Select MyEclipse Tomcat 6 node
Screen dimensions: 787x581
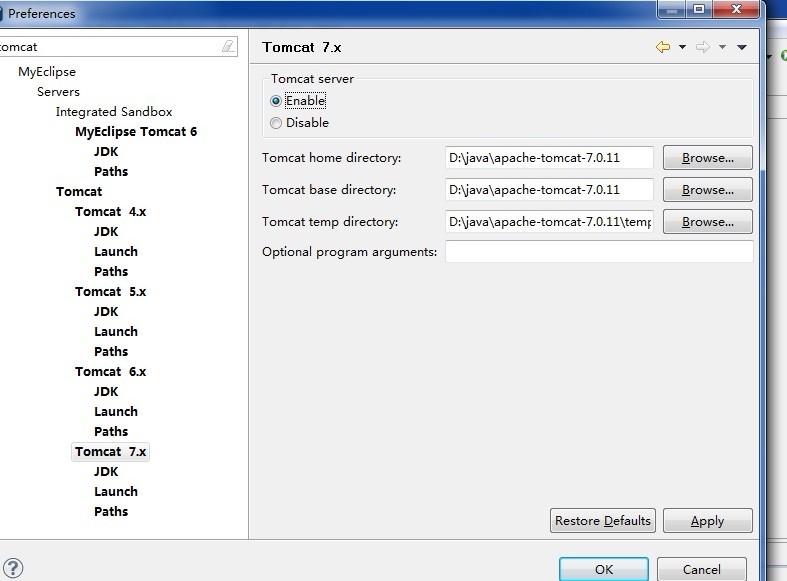pyautogui.click(x=136, y=132)
